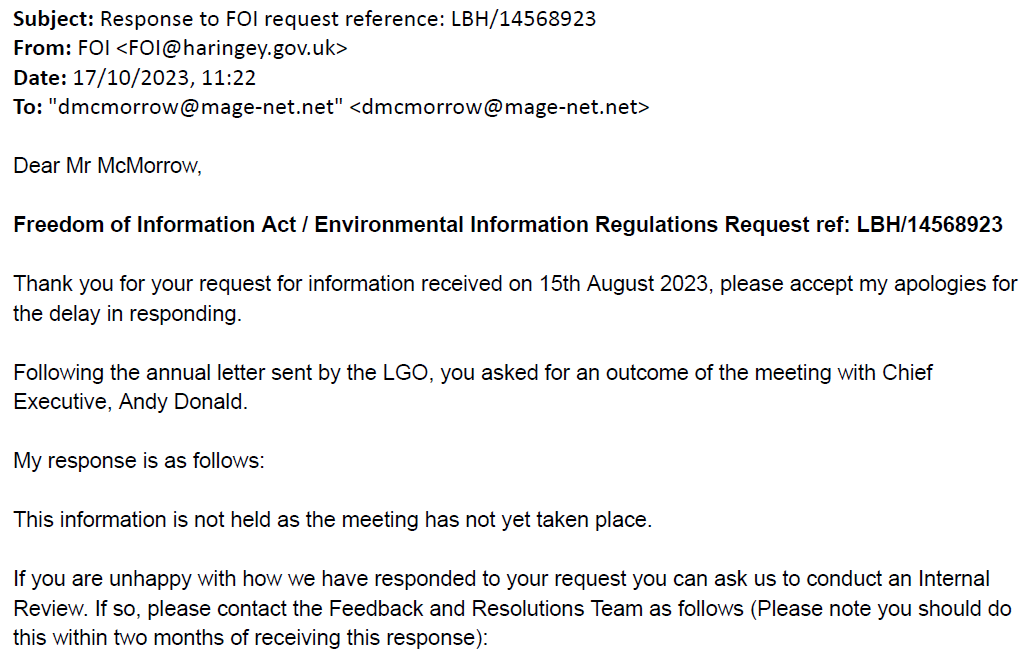Click the 17/10/2023, 11:22 date value

pyautogui.click(x=164, y=78)
